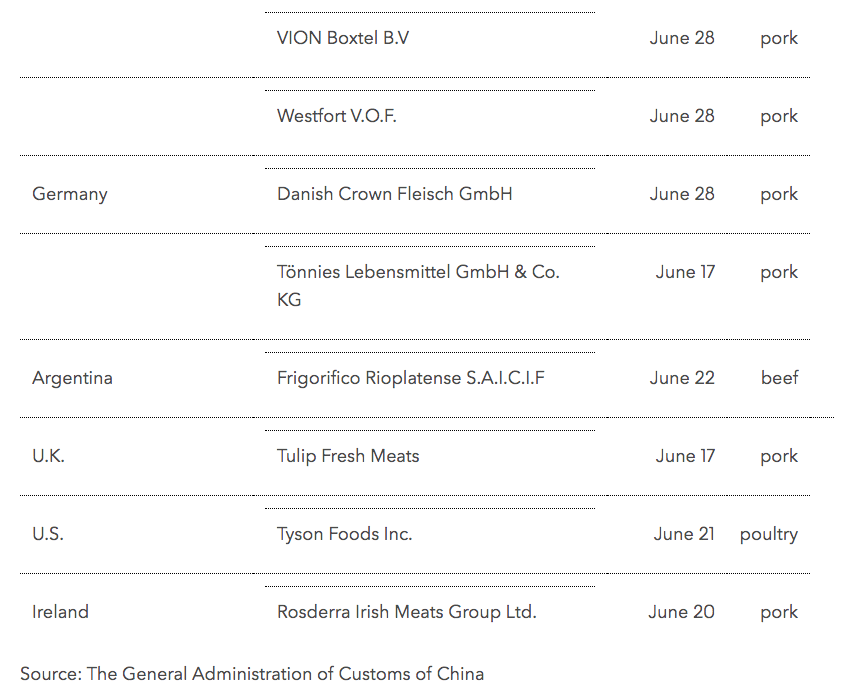
Task: Click the U.S. country cell
Action: click(x=47, y=534)
